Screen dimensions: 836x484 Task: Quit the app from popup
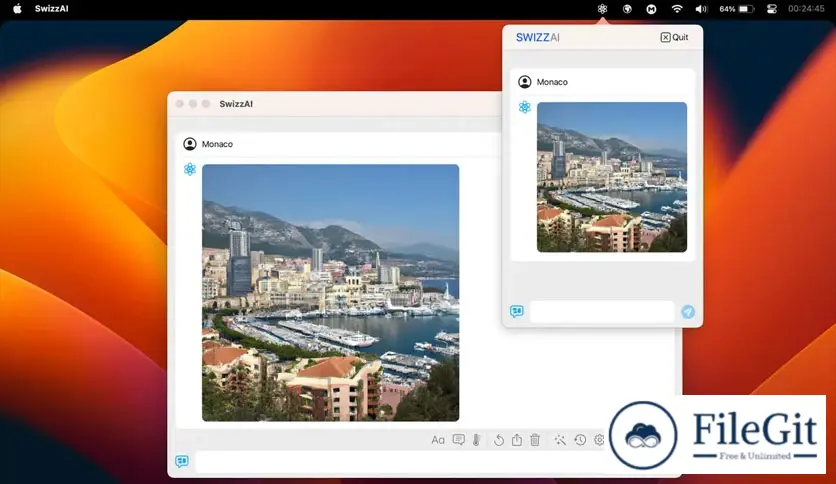click(x=674, y=37)
